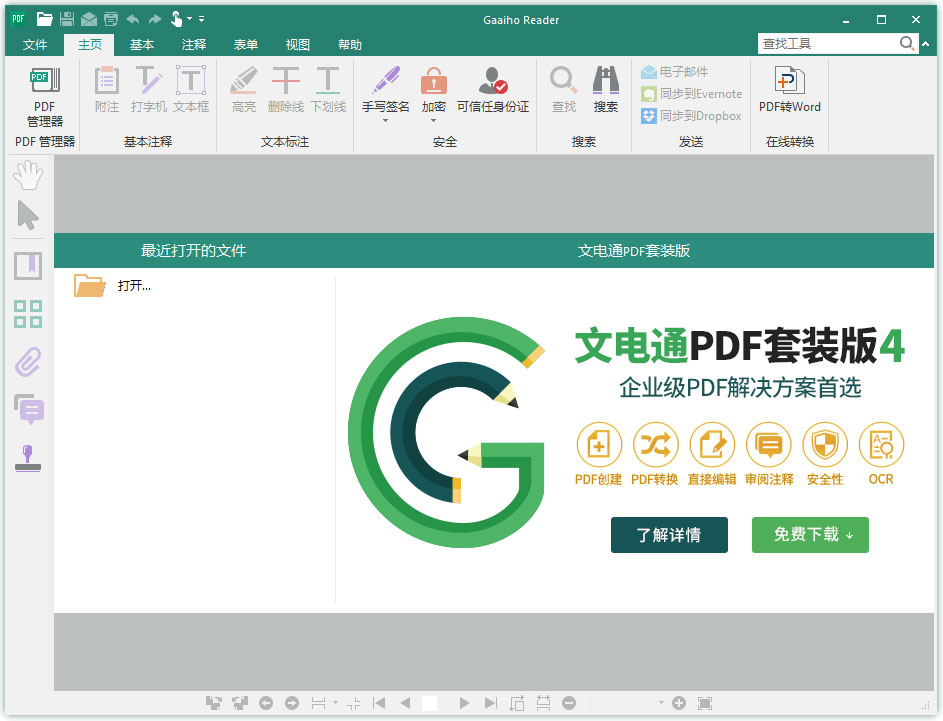Switch to the 注释 ribbon tab
Viewport: 943px width, 721px height.
coord(194,44)
